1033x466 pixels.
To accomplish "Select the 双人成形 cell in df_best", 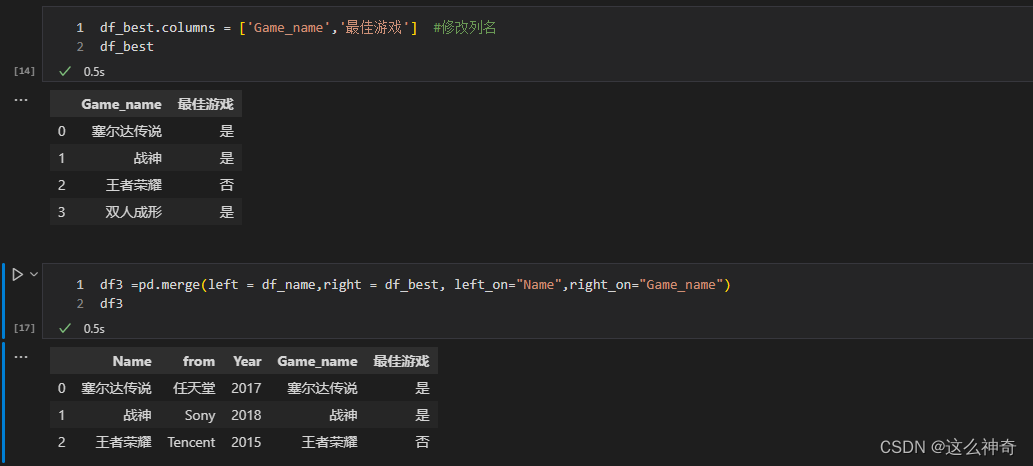I will [133, 212].
